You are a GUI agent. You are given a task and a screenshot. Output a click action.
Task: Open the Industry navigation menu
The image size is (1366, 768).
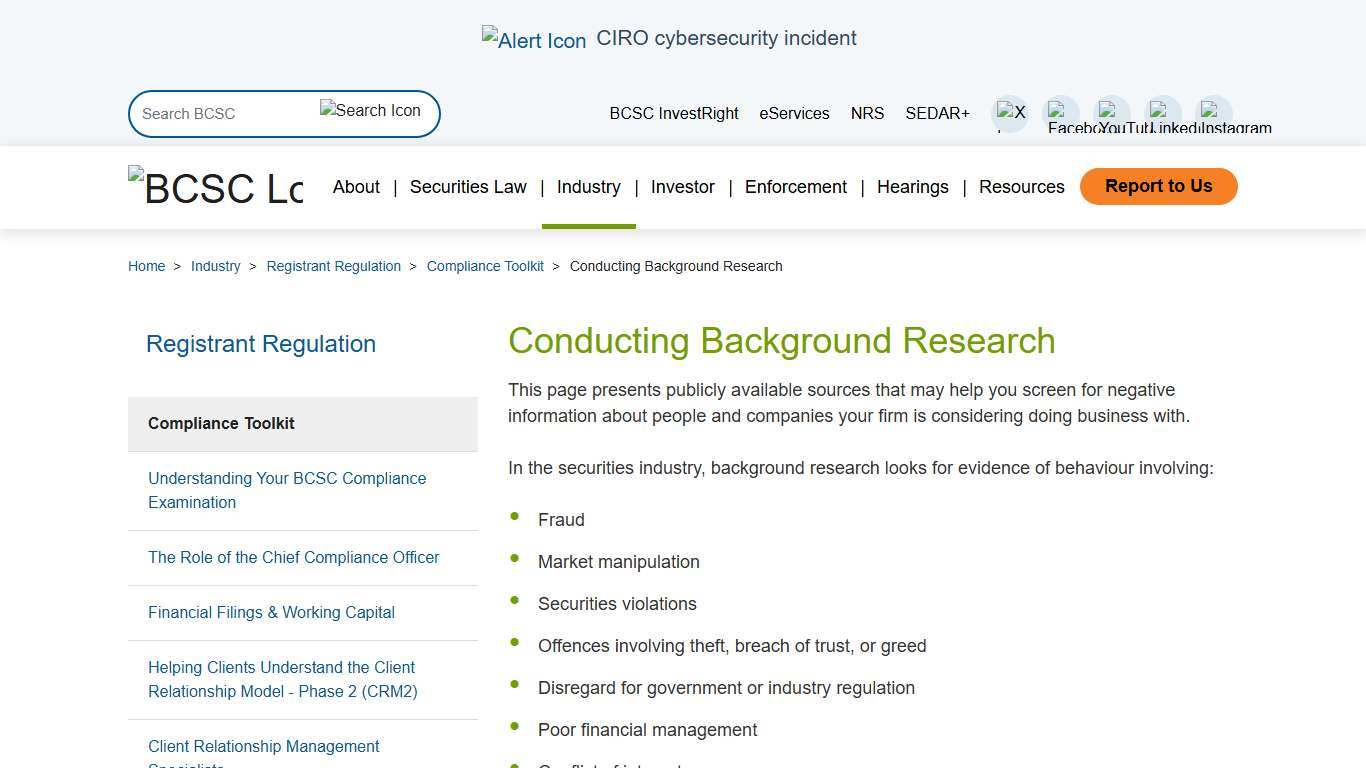pyautogui.click(x=588, y=187)
